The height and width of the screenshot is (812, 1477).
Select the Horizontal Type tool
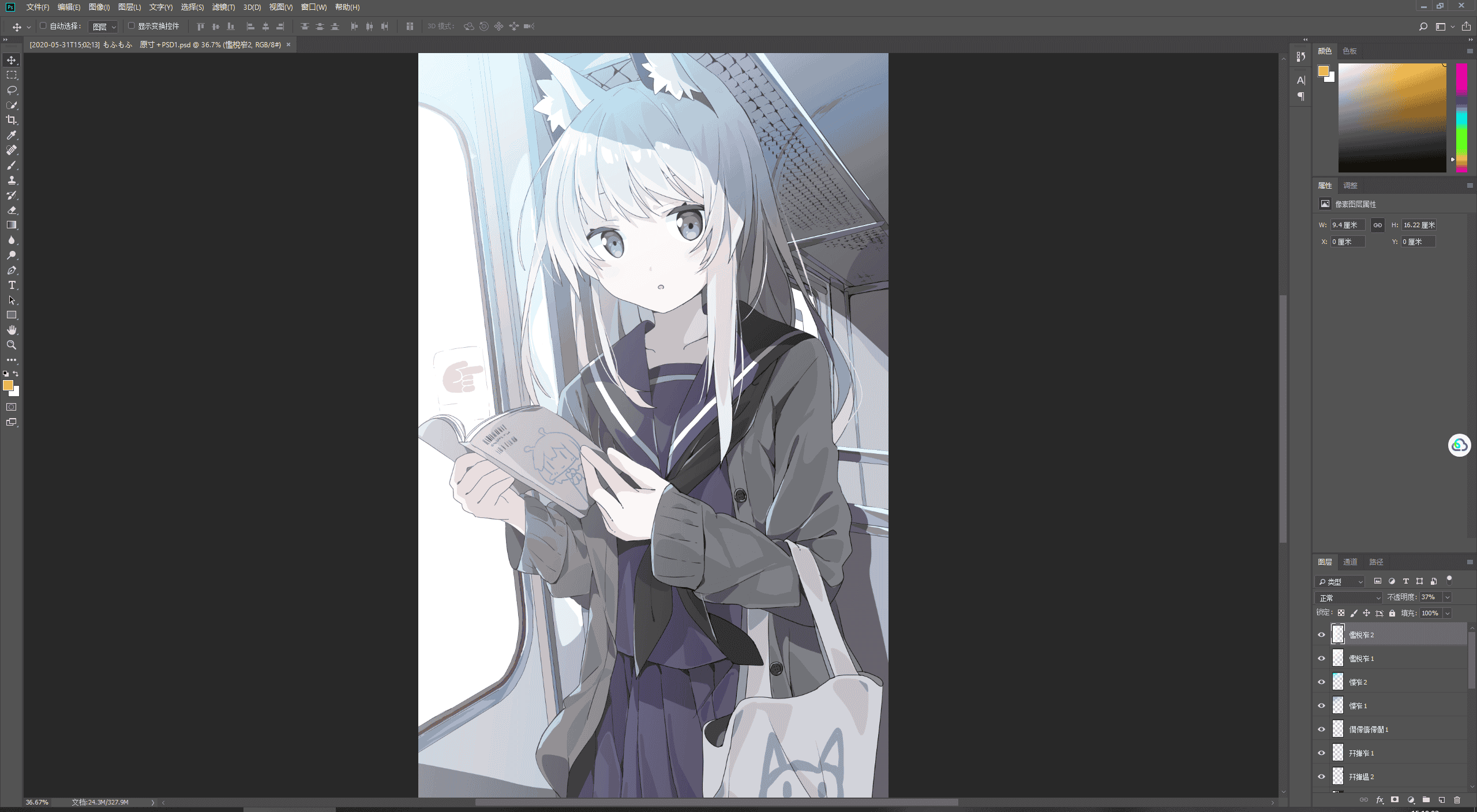(12, 285)
